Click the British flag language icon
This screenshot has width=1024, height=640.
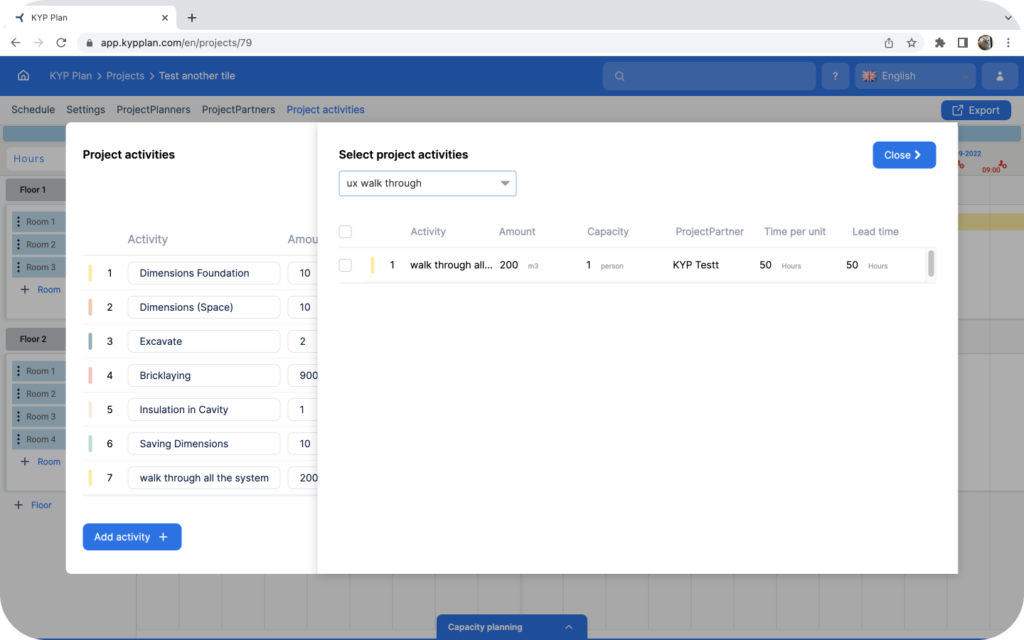tap(869, 75)
